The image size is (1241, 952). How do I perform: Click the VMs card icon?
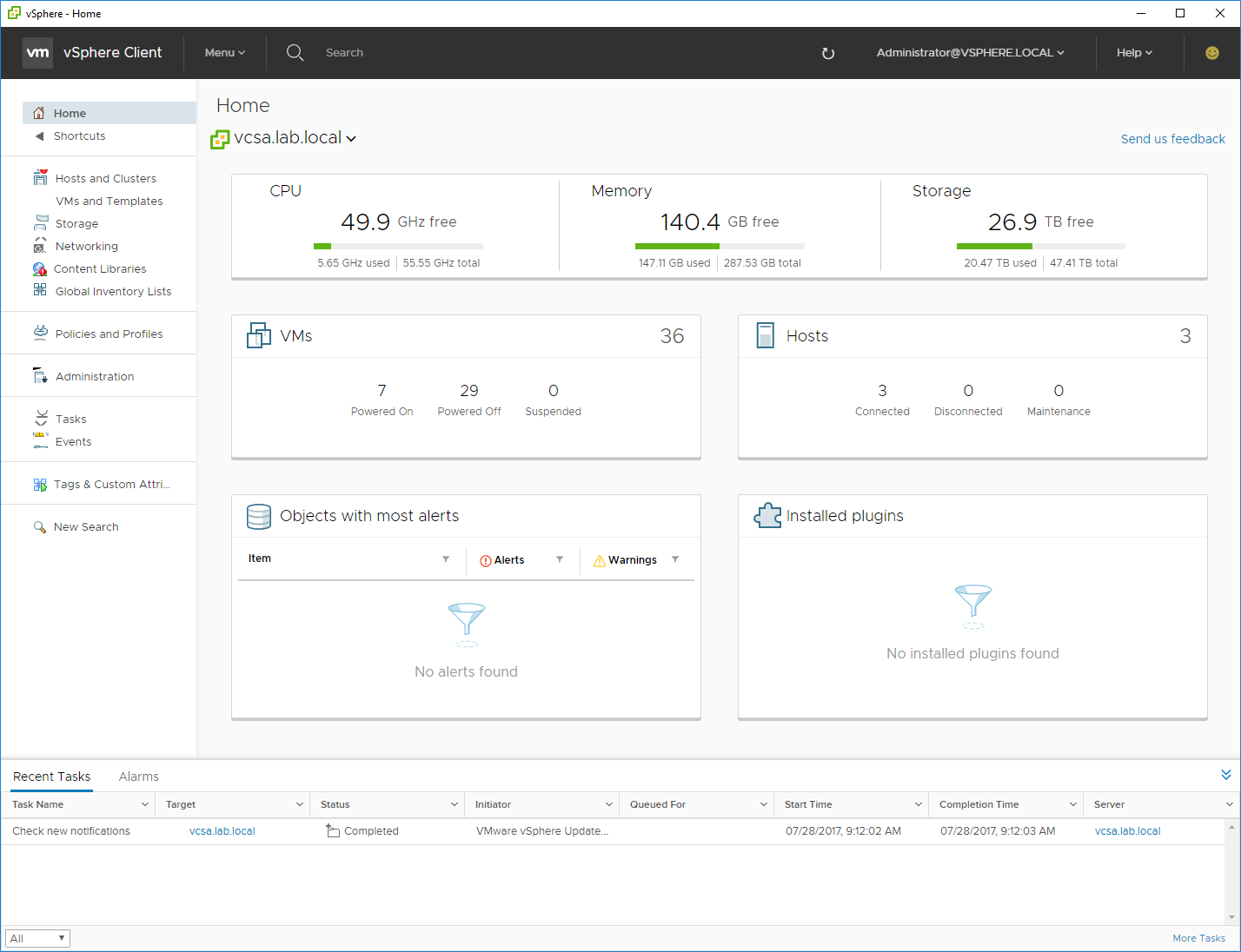259,335
